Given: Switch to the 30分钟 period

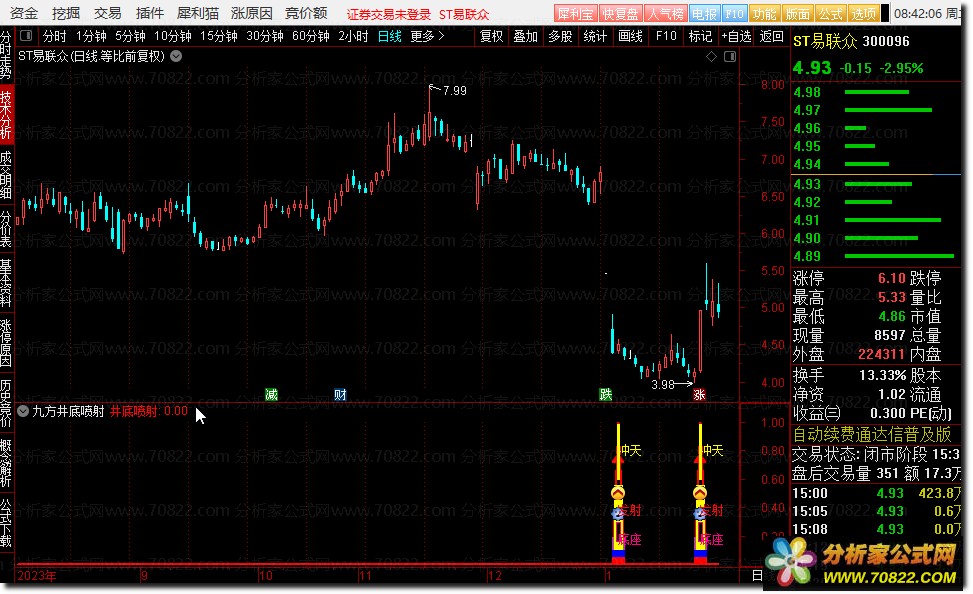Looking at the screenshot, I should point(265,37).
